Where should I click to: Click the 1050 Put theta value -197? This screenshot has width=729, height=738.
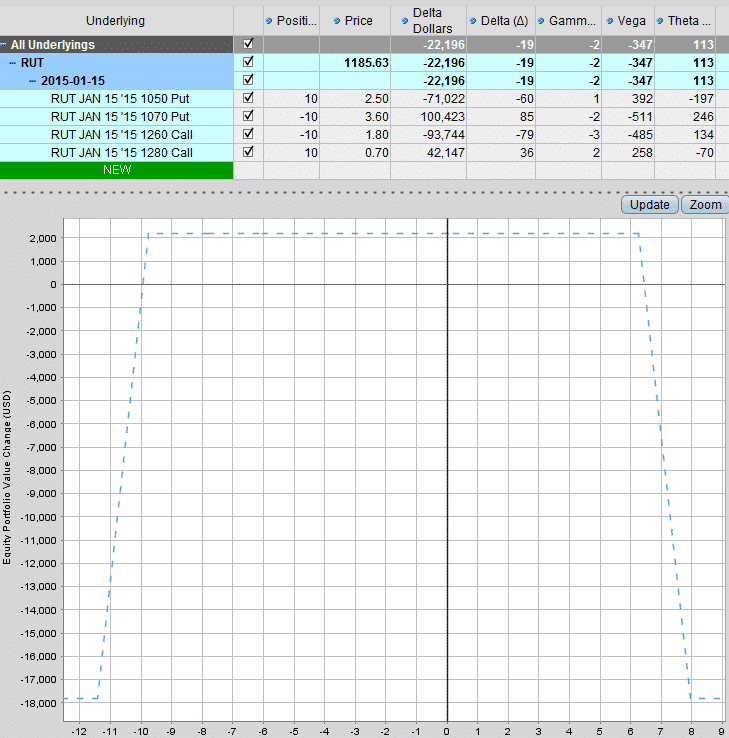[701, 99]
